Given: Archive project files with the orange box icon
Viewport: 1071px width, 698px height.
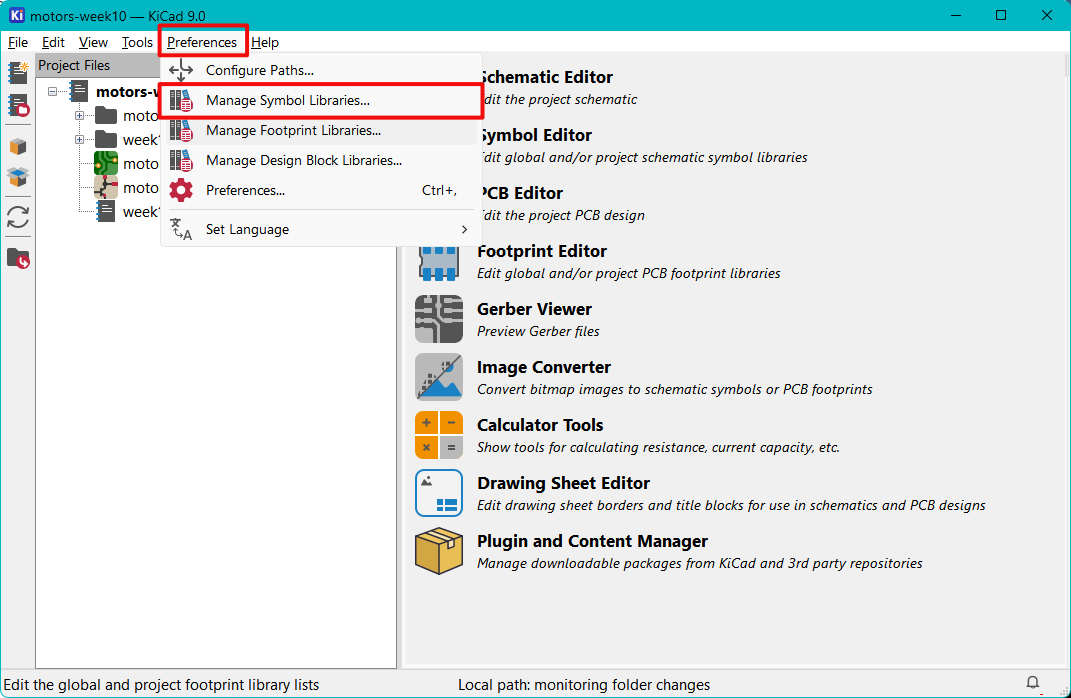Looking at the screenshot, I should (x=18, y=146).
